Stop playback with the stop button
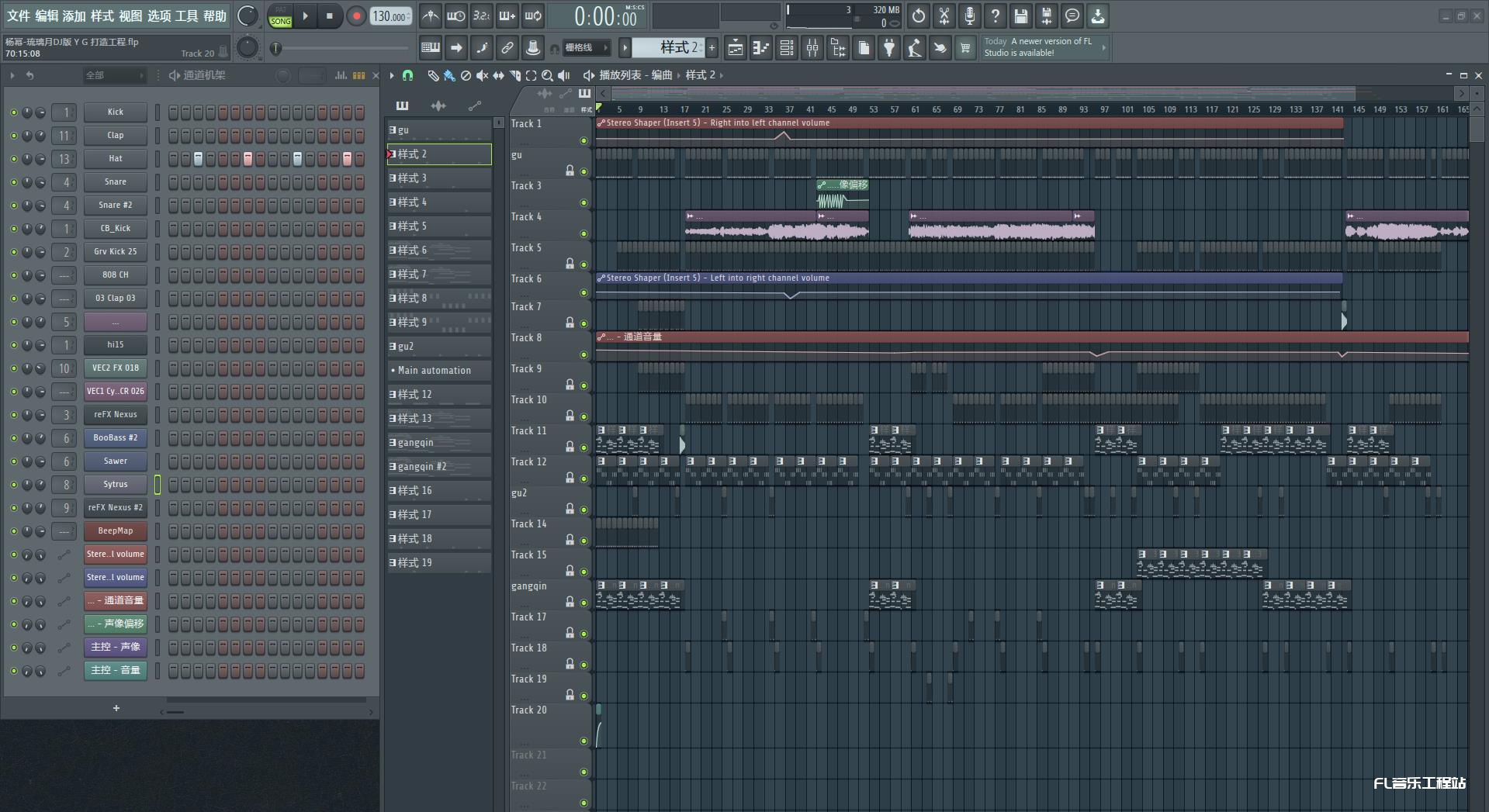This screenshot has height=812, width=1489. point(330,16)
